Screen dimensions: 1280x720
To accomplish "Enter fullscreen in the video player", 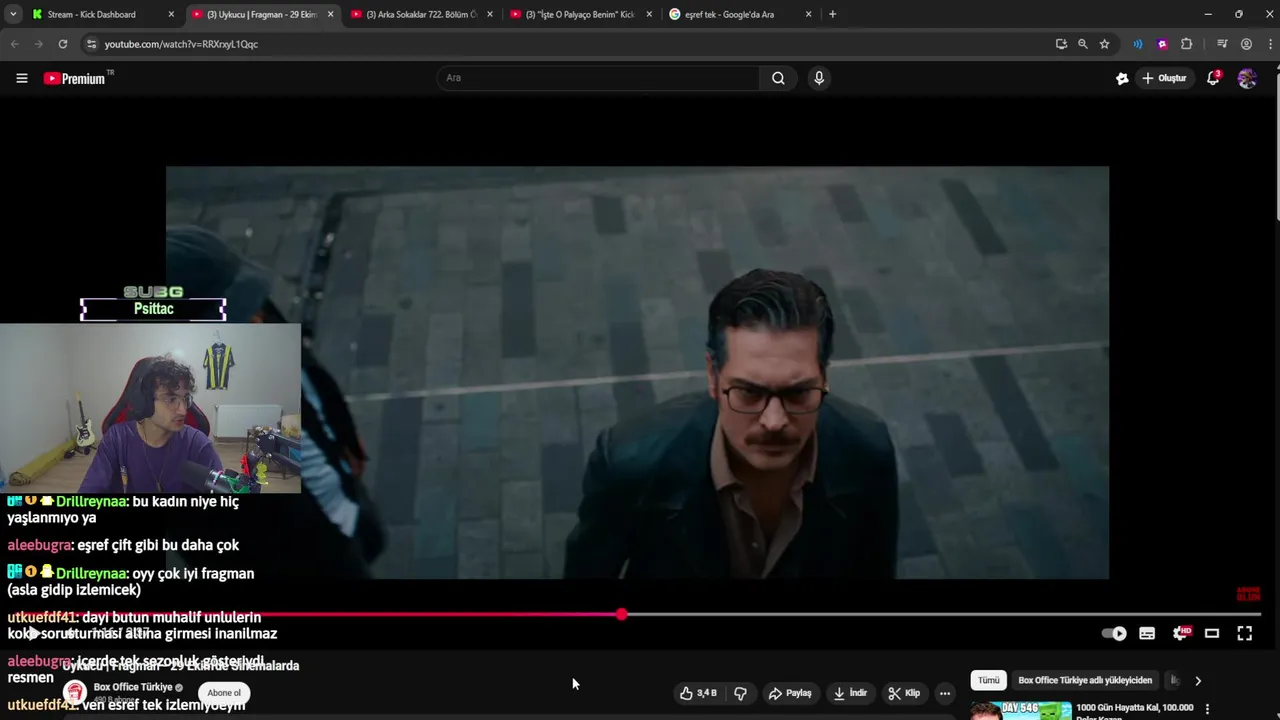I will point(1245,633).
